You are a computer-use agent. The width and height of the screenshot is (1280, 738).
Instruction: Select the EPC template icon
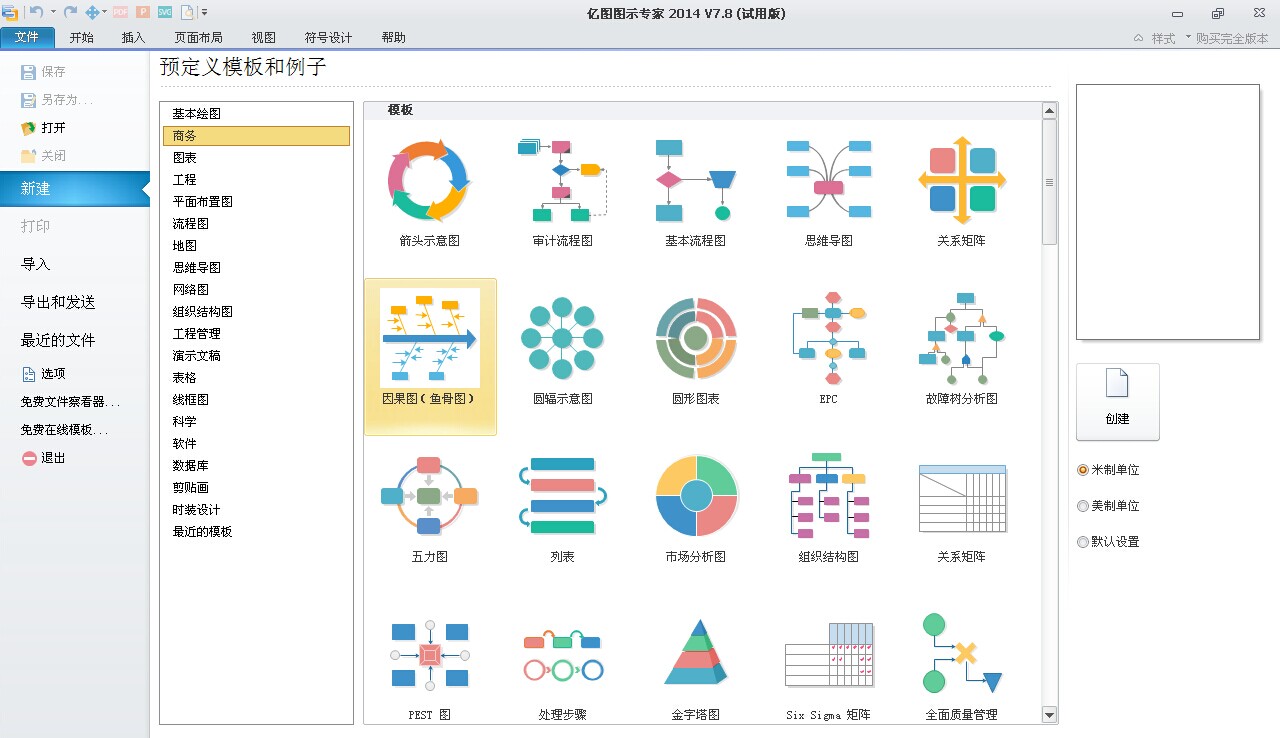(828, 338)
